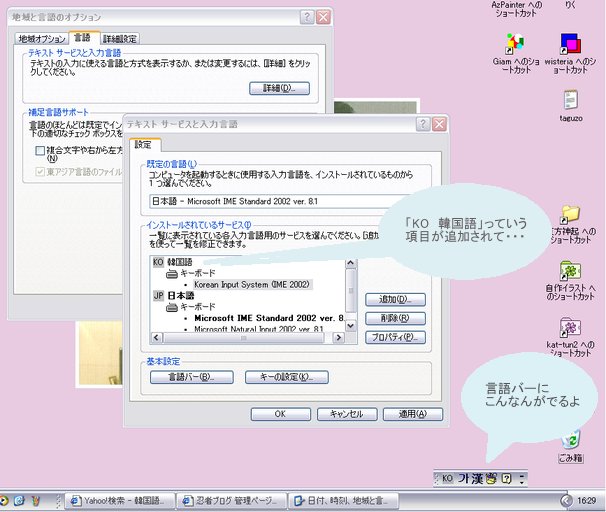Open the 東方神起 folder shortcut
The image size is (606, 512).
(571, 214)
